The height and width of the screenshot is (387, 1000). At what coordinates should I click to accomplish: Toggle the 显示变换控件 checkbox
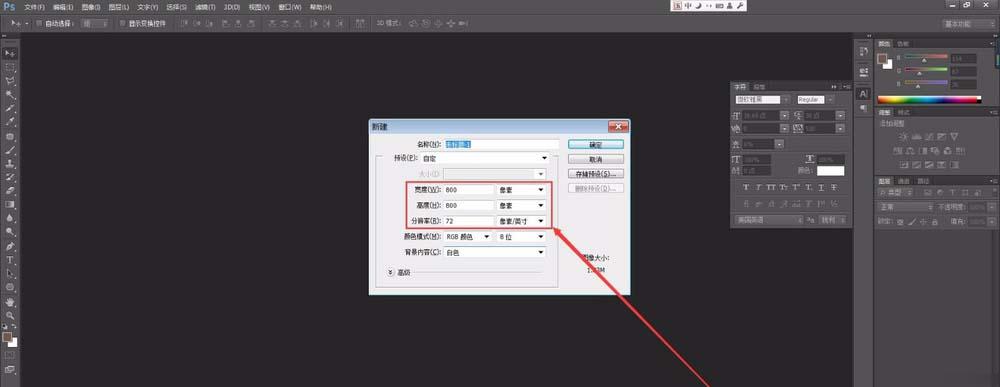click(x=122, y=24)
